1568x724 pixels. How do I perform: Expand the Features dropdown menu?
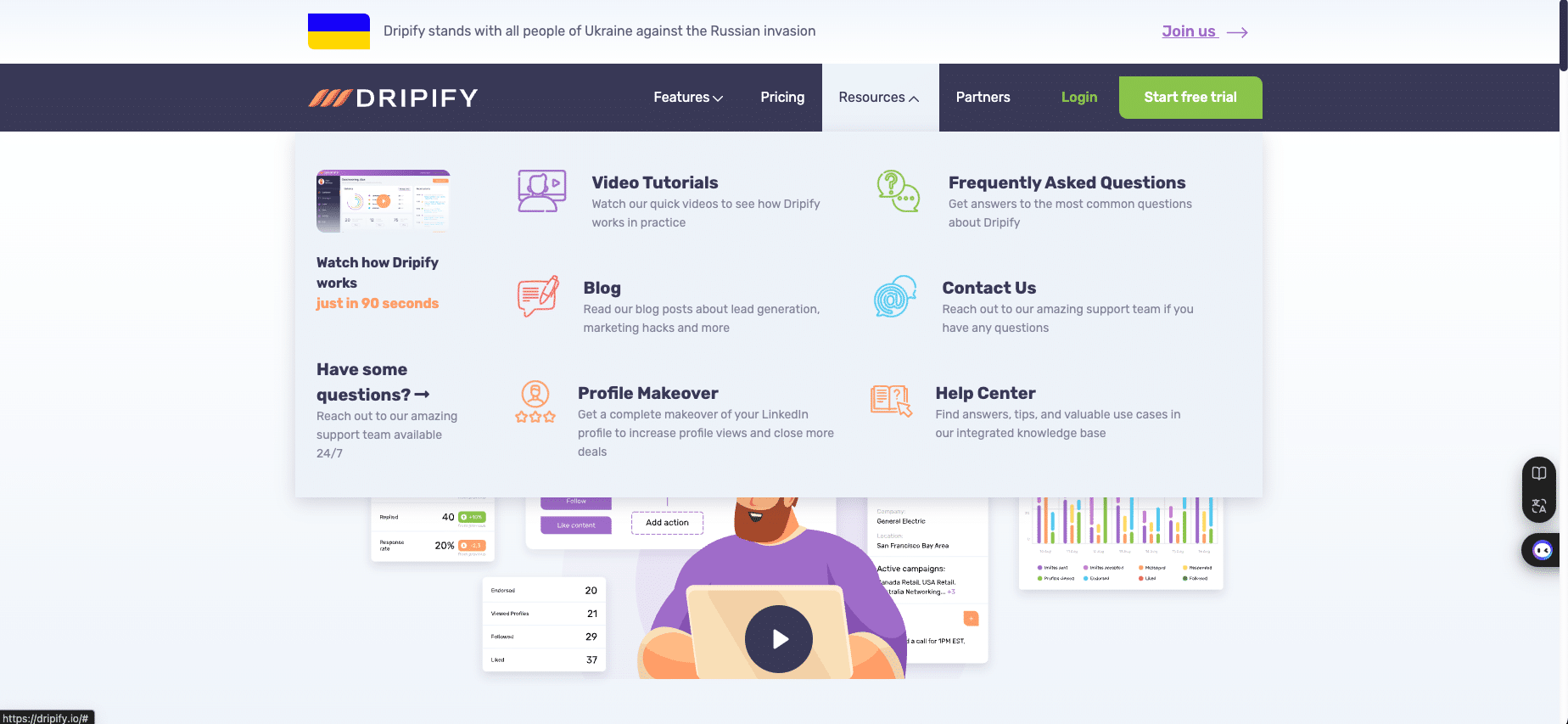(x=688, y=98)
